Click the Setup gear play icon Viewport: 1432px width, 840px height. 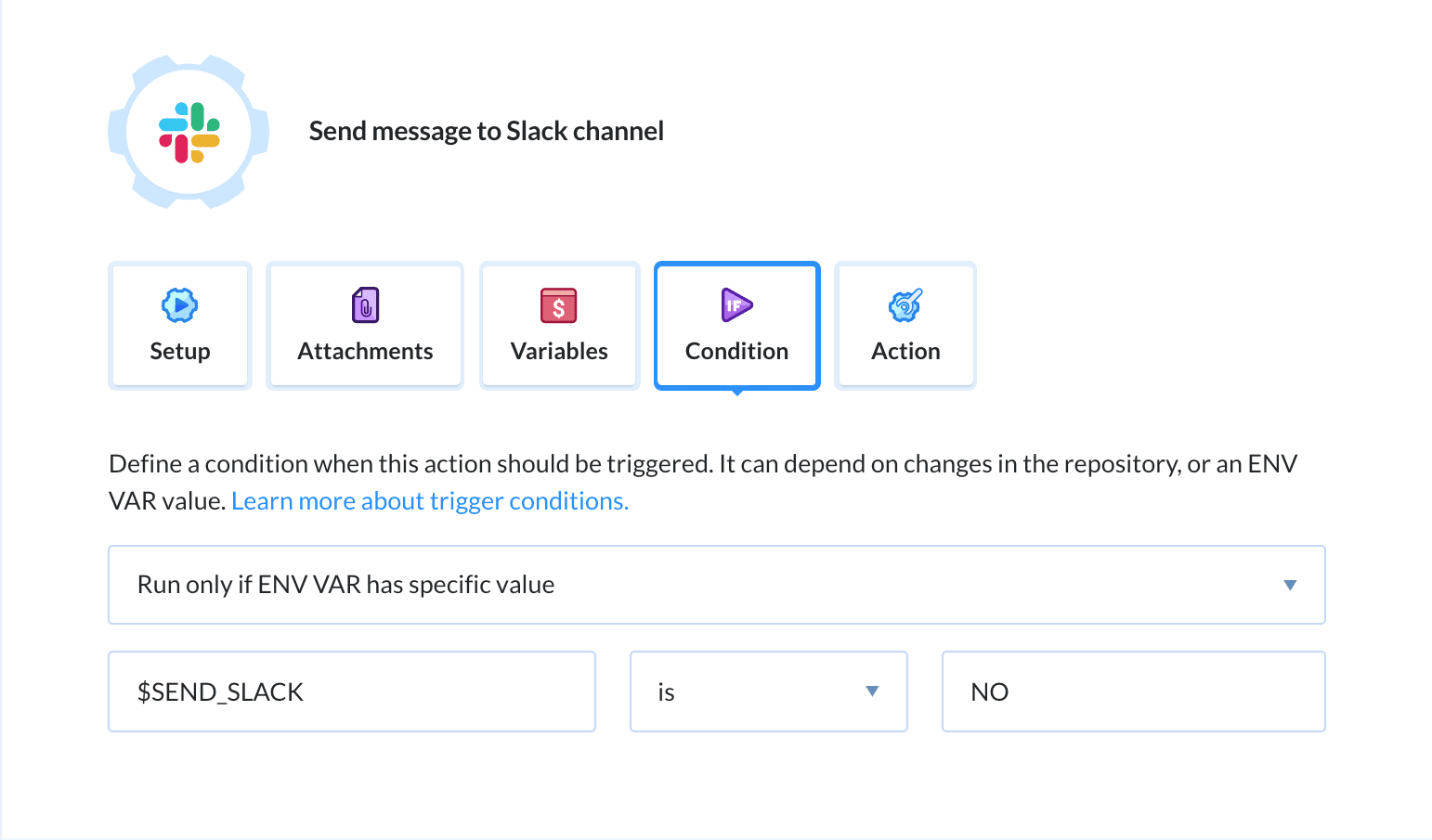point(179,304)
